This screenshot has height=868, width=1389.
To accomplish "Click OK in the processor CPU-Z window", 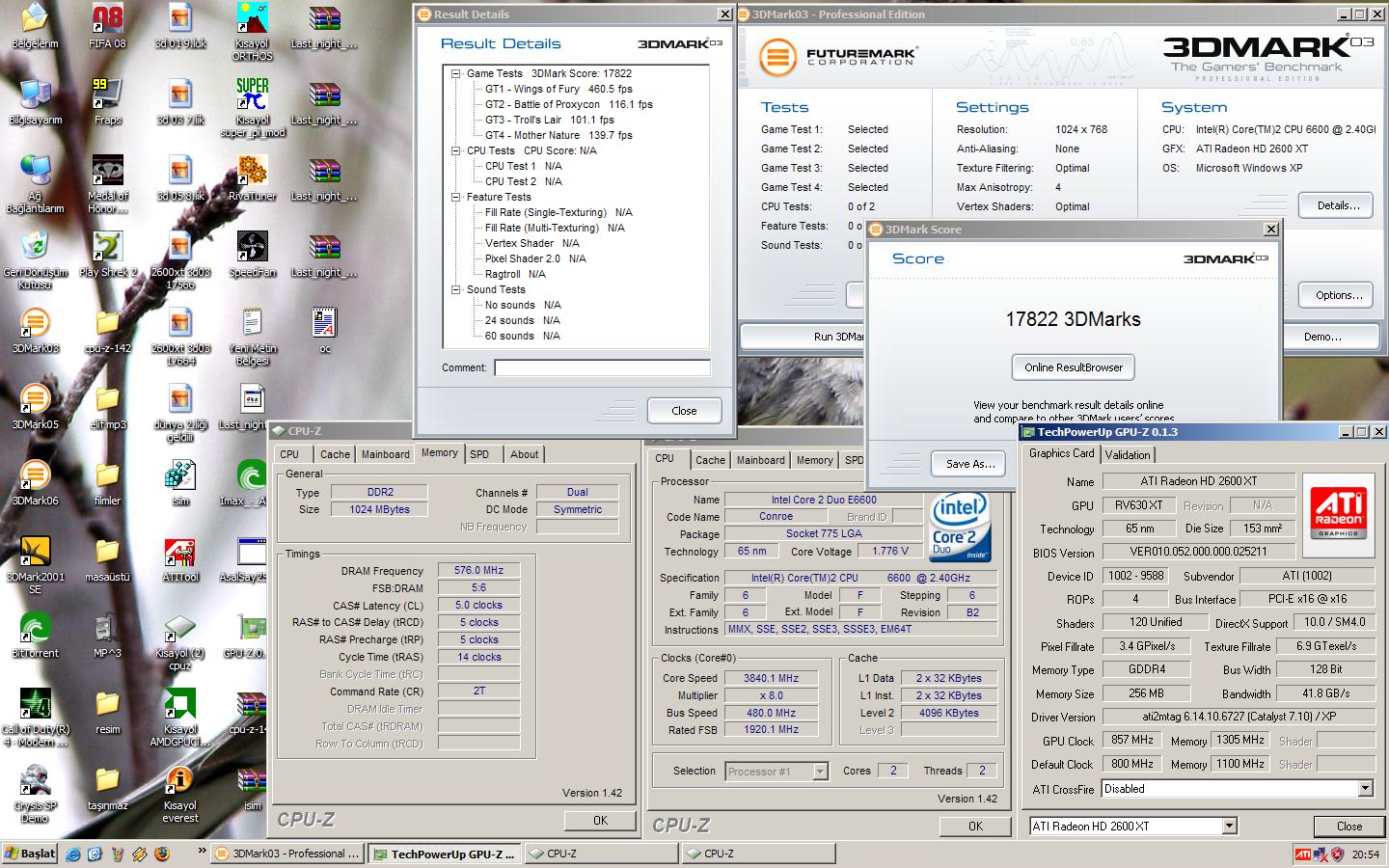I will [975, 827].
